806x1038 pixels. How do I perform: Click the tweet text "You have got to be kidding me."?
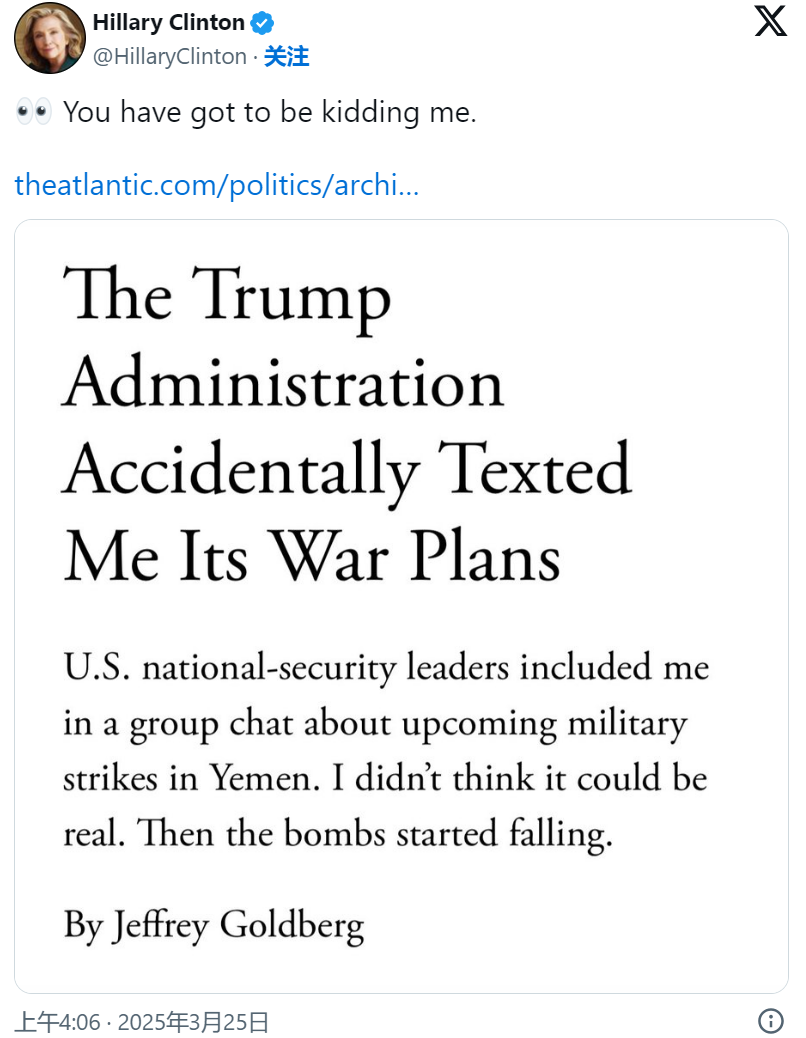[269, 113]
